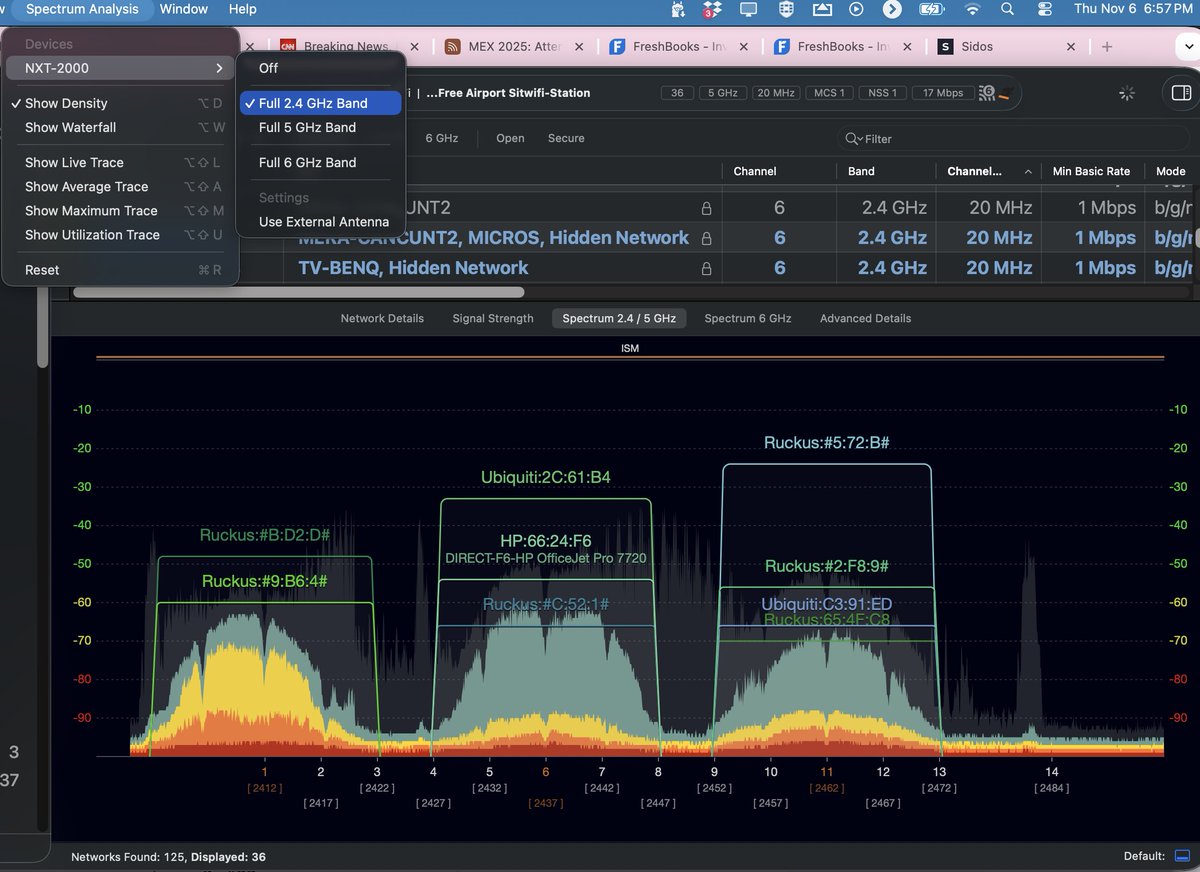This screenshot has width=1200, height=872.
Task: Select Full 2.4 GHz Band option
Action: click(x=321, y=103)
